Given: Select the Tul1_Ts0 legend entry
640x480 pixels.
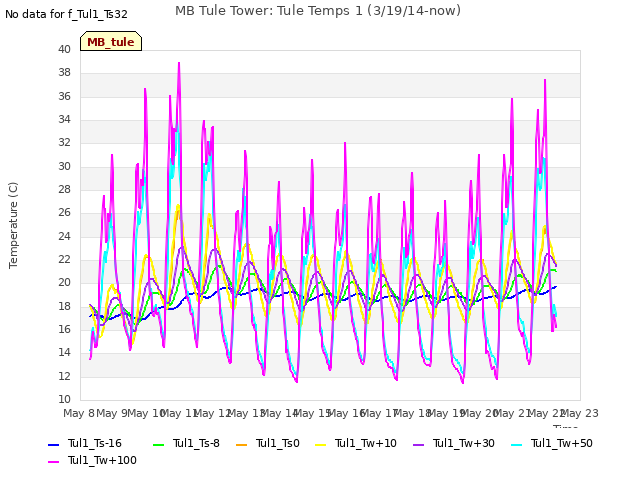Looking at the screenshot, I should click(x=268, y=444).
